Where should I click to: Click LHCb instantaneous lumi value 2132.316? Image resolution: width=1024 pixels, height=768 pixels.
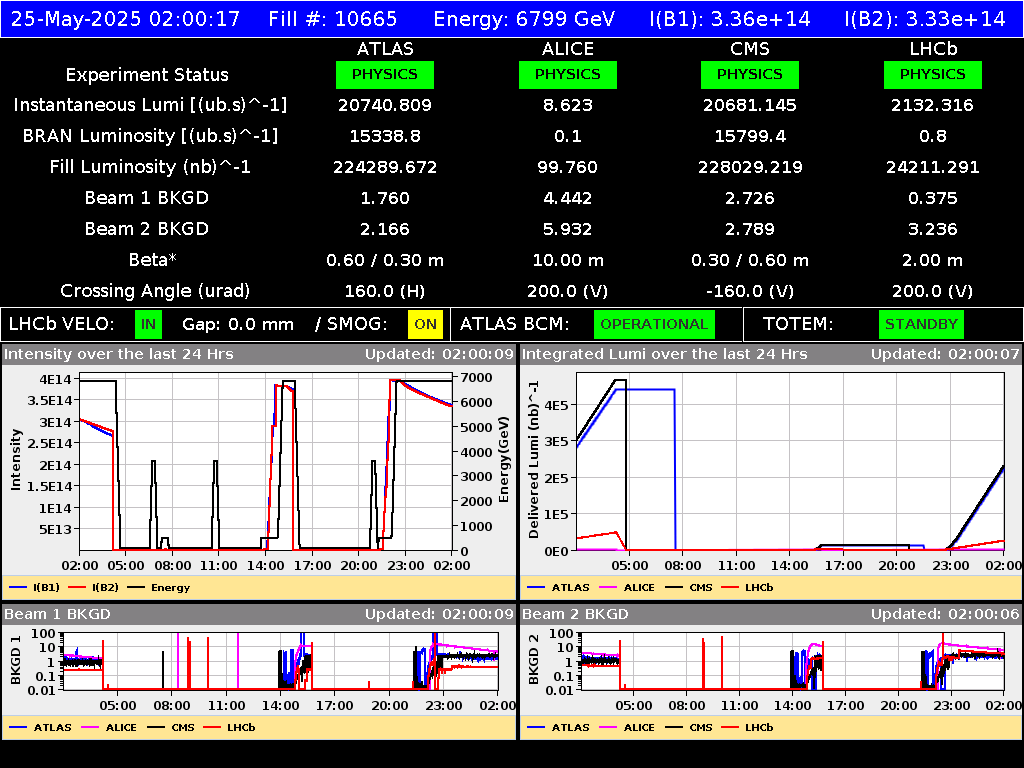pyautogui.click(x=933, y=105)
